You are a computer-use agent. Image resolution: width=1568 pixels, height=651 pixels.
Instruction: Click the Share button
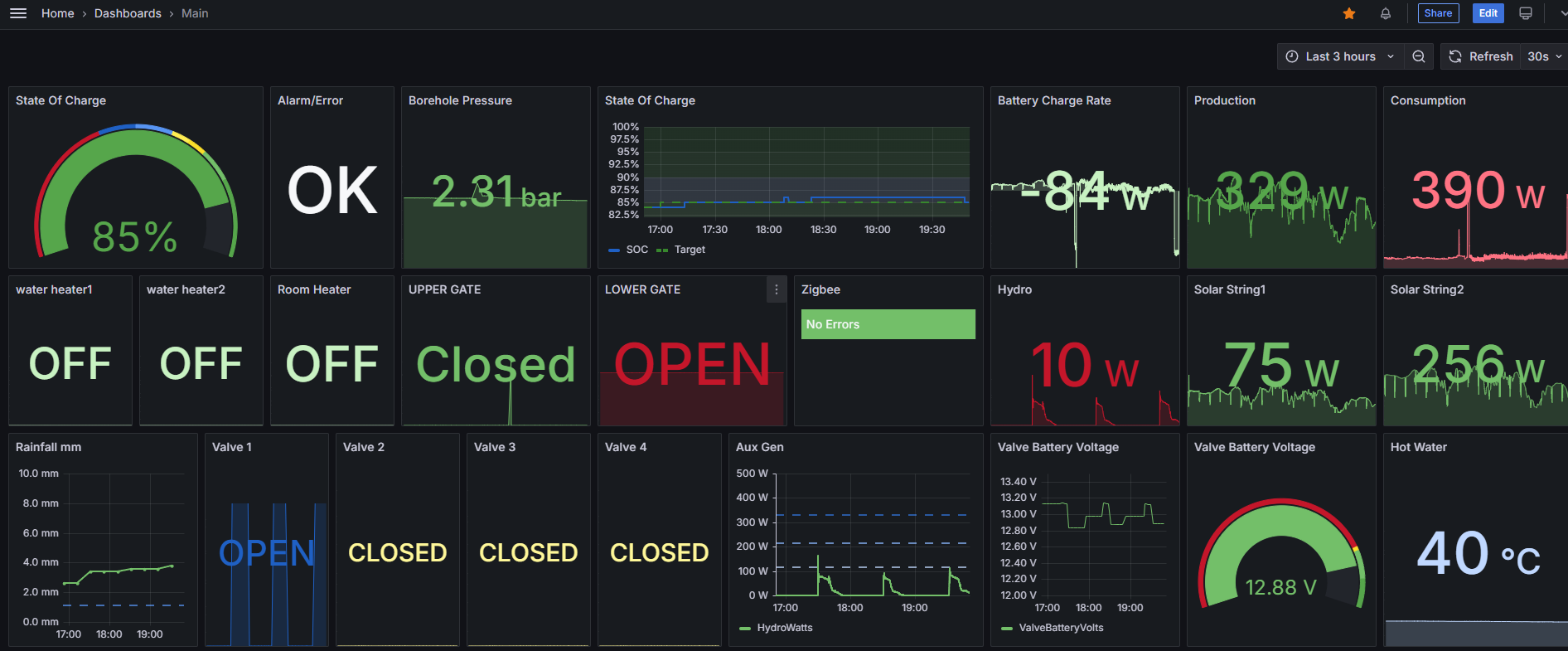[1438, 13]
